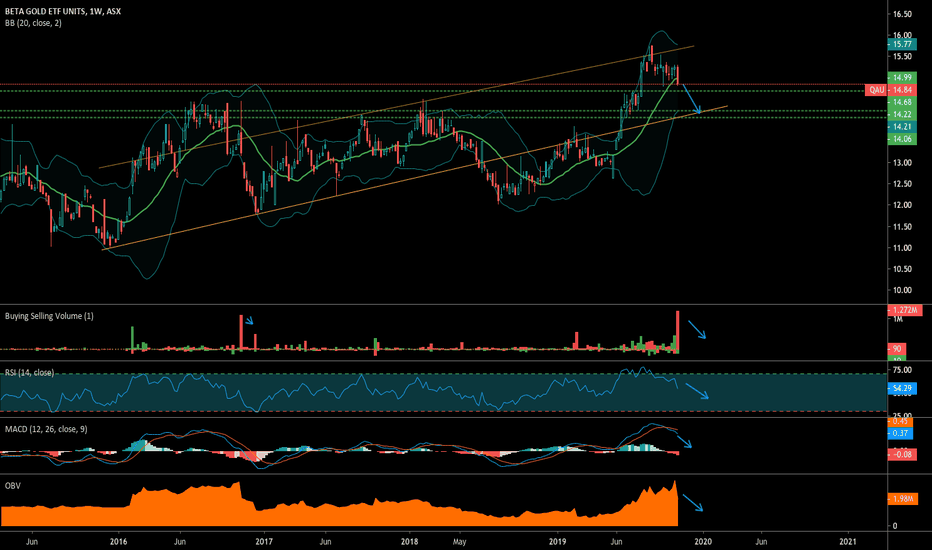Click the 14.22 price label
This screenshot has width=932, height=550.
coord(902,115)
